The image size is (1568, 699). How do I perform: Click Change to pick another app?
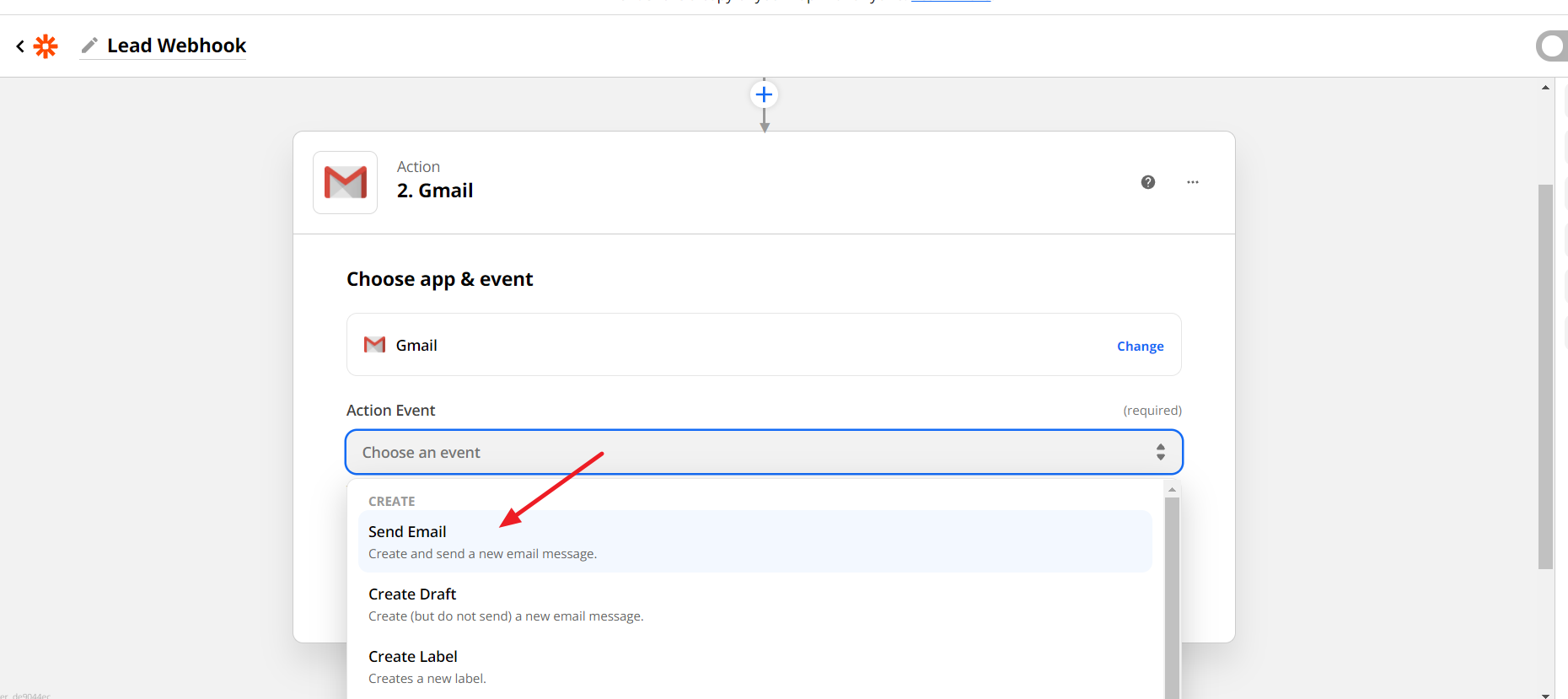click(1140, 346)
